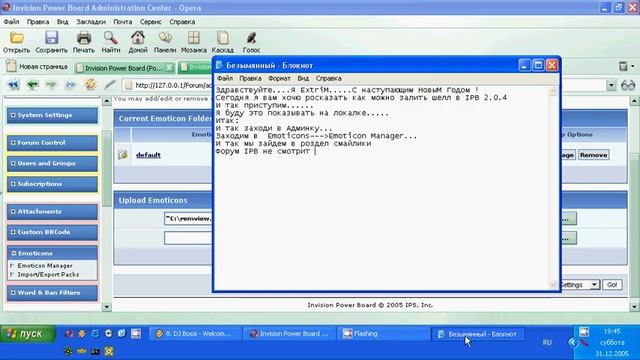Click the Go! button

click(x=612, y=285)
